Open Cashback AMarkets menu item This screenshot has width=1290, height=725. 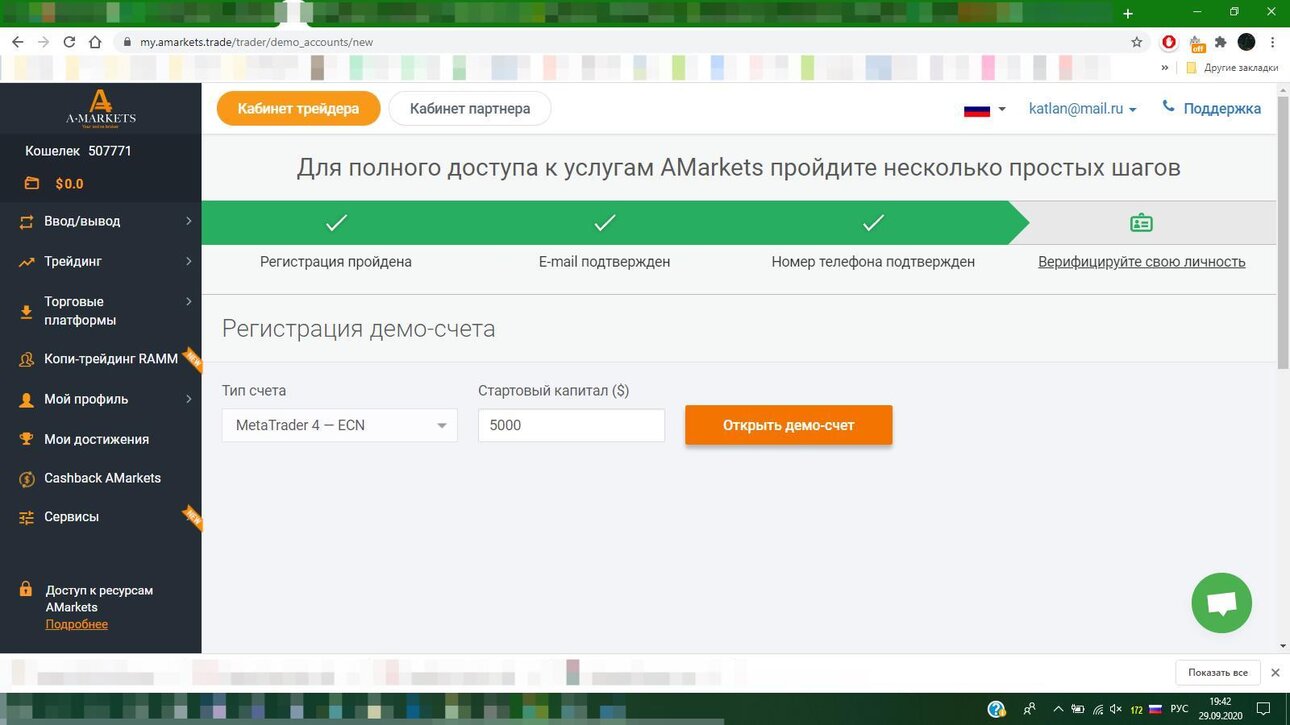[x=102, y=478]
